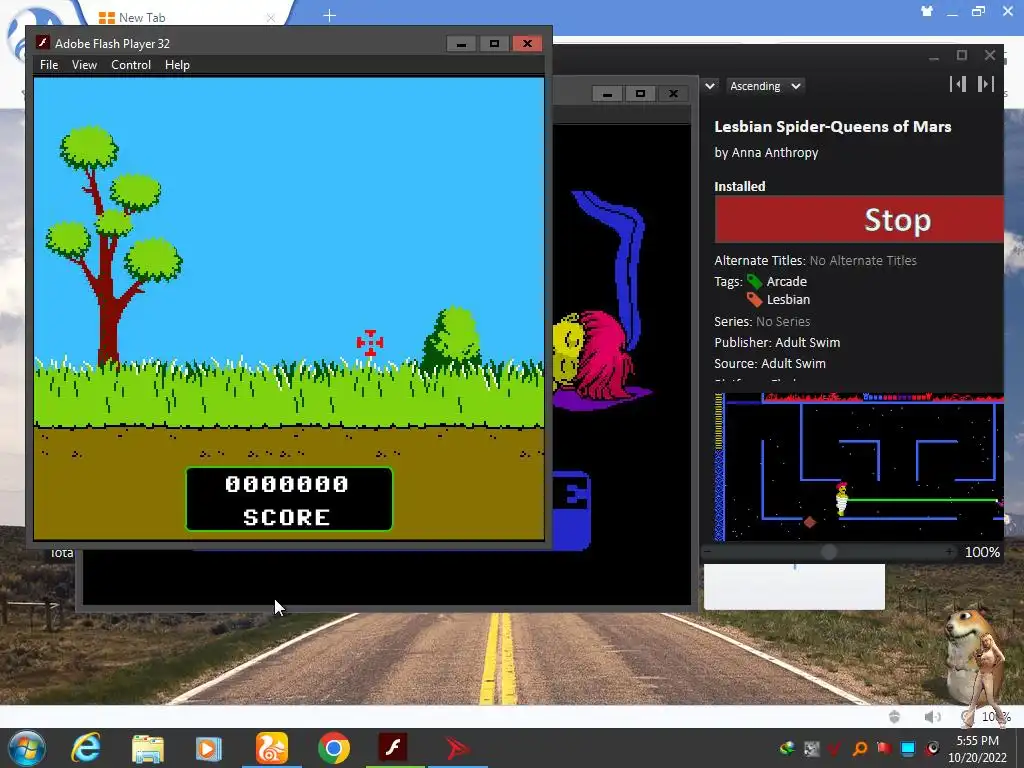Open the Help menu in Flash Player
The image size is (1024, 768).
(177, 65)
